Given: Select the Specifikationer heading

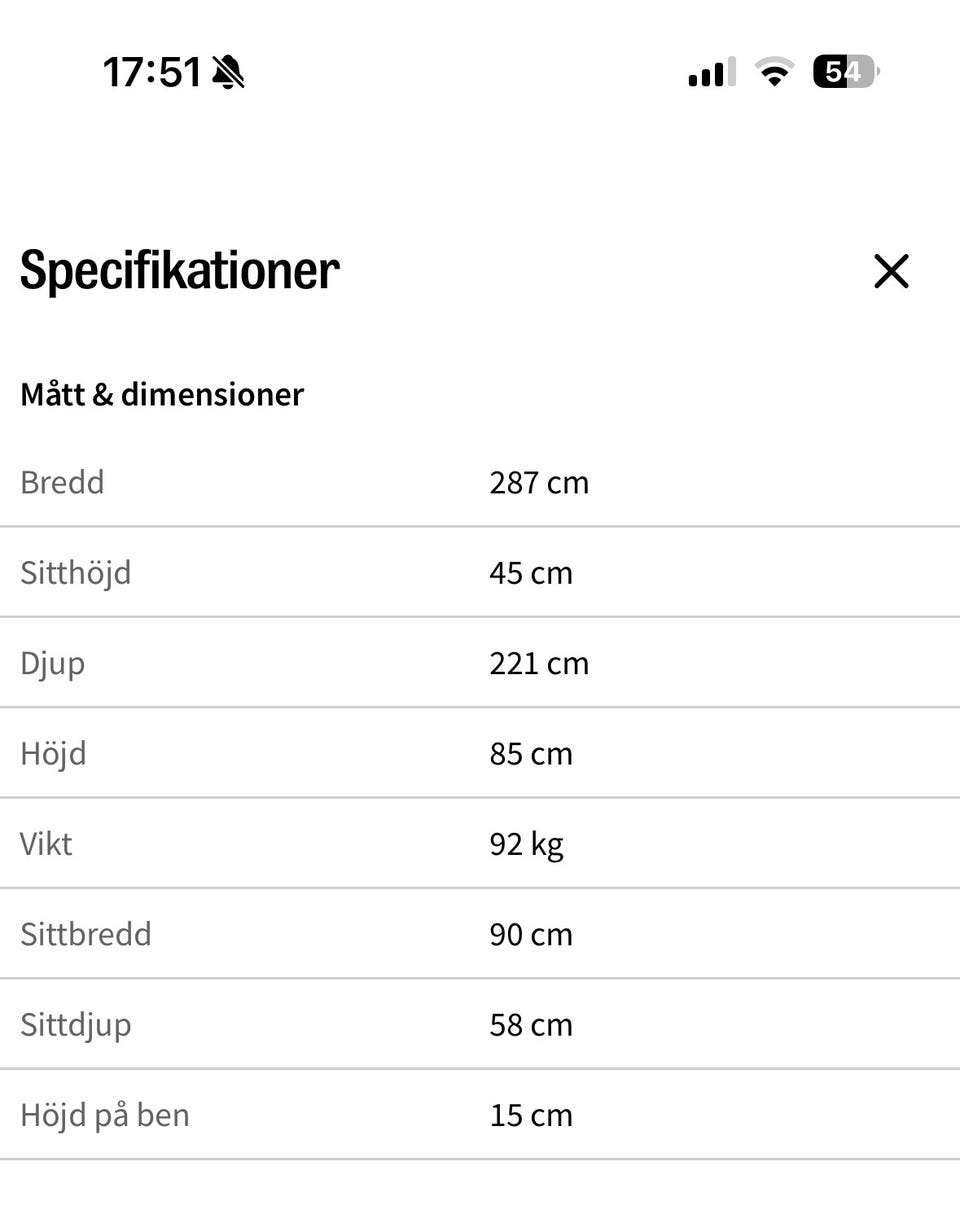Looking at the screenshot, I should coord(180,271).
